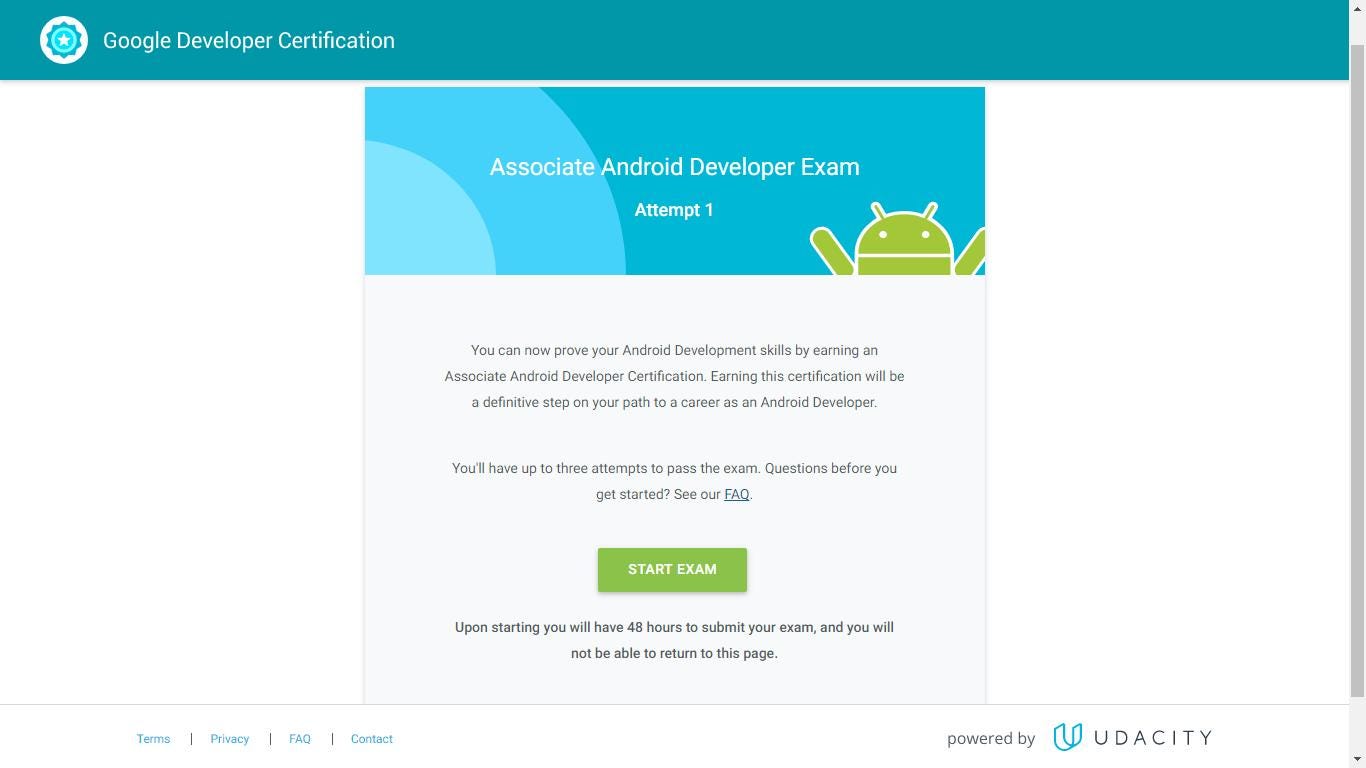Open the Terms footer link
This screenshot has width=1366, height=768.
(153, 739)
